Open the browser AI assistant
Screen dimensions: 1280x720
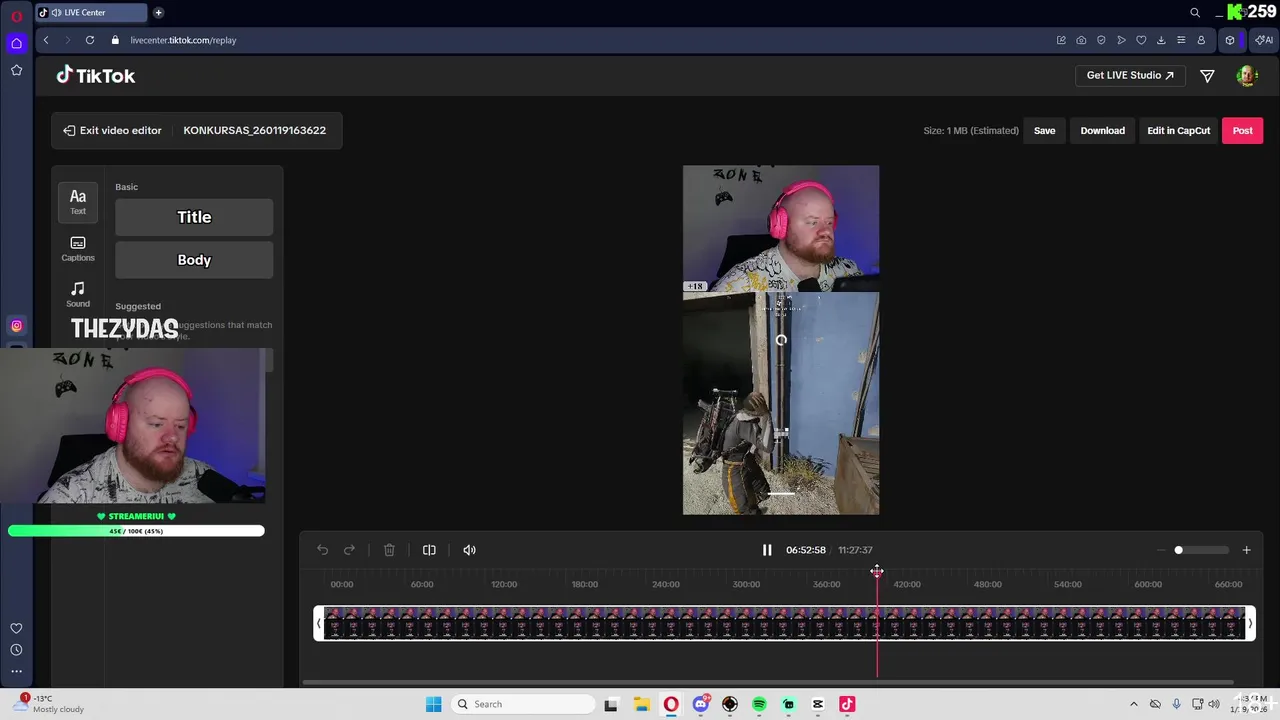(x=1264, y=40)
